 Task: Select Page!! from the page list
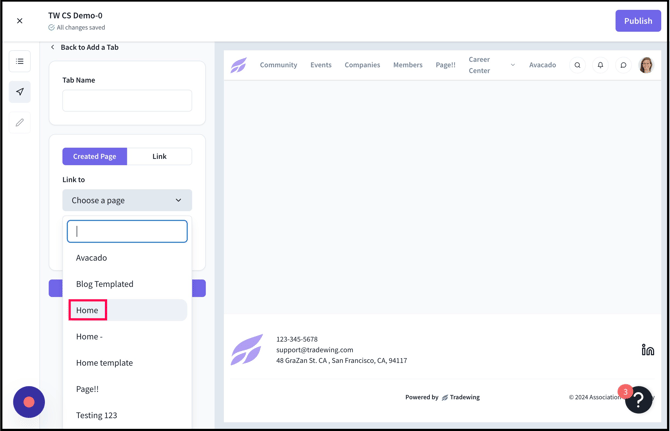[127, 389]
